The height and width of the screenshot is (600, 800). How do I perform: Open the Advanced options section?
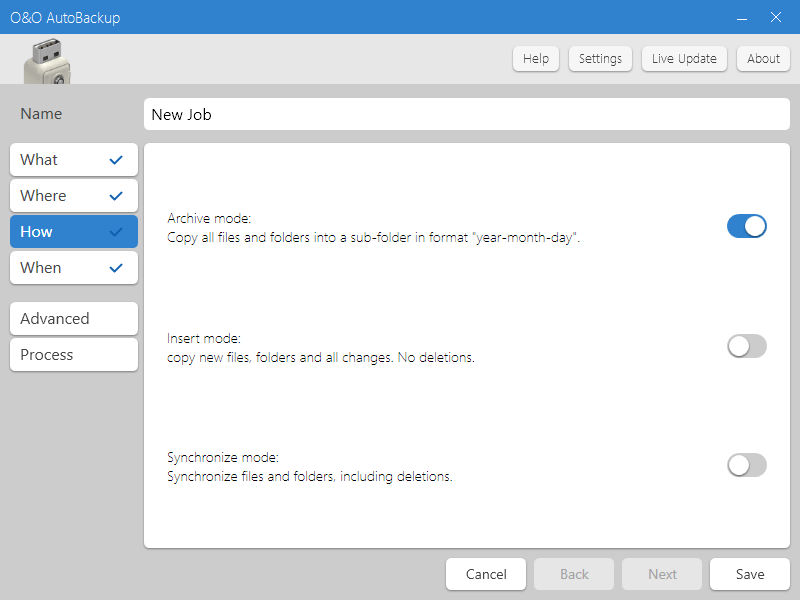74,319
